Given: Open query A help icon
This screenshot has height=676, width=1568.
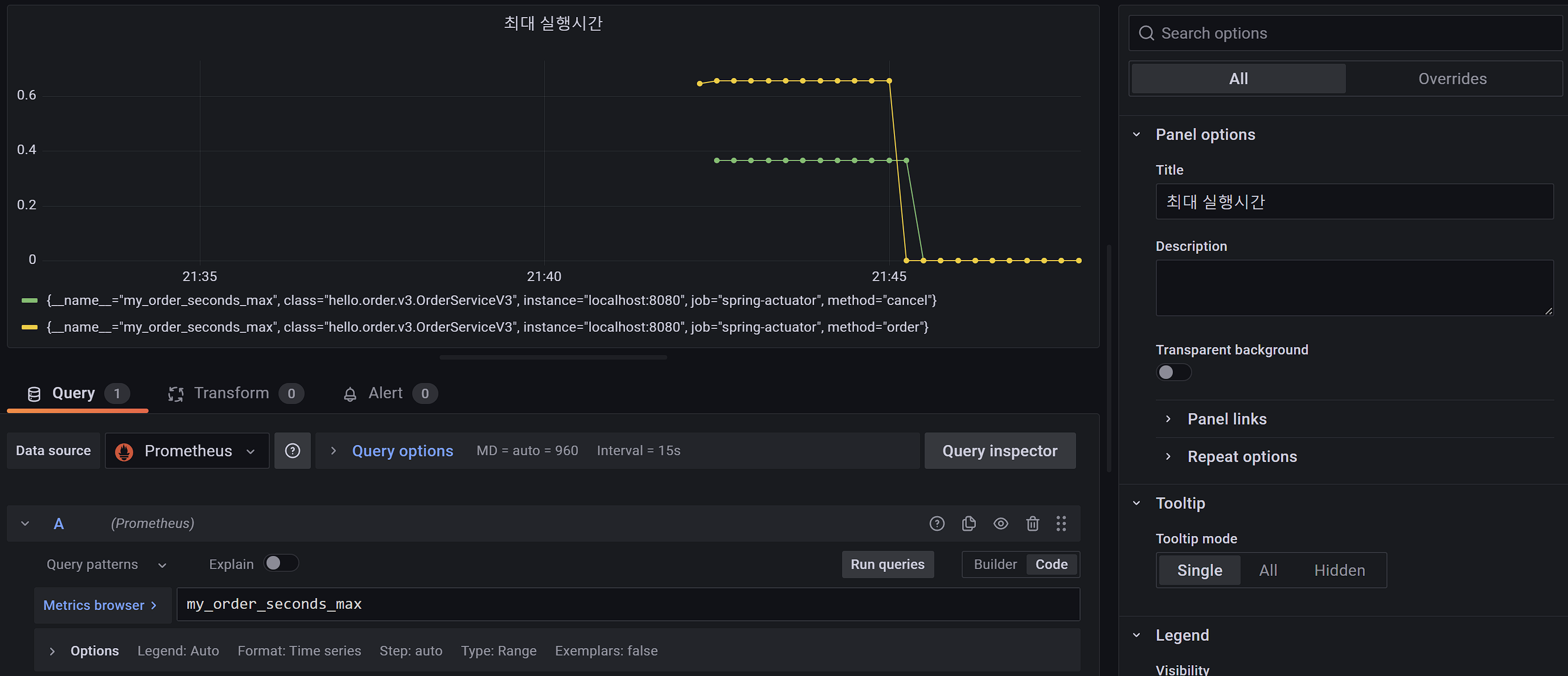Looking at the screenshot, I should tap(937, 524).
